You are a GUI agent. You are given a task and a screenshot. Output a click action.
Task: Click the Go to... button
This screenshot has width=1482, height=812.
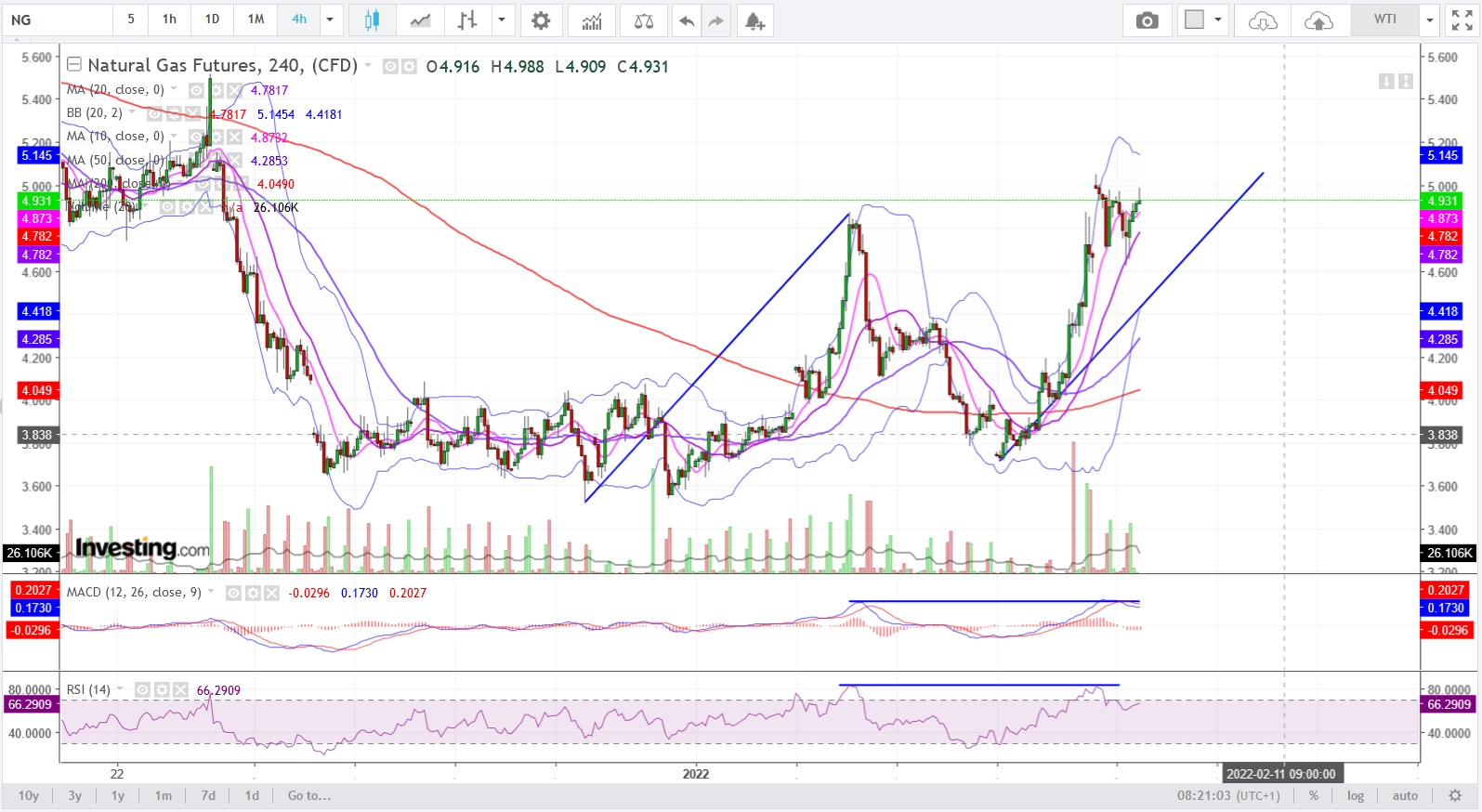pyautogui.click(x=308, y=796)
